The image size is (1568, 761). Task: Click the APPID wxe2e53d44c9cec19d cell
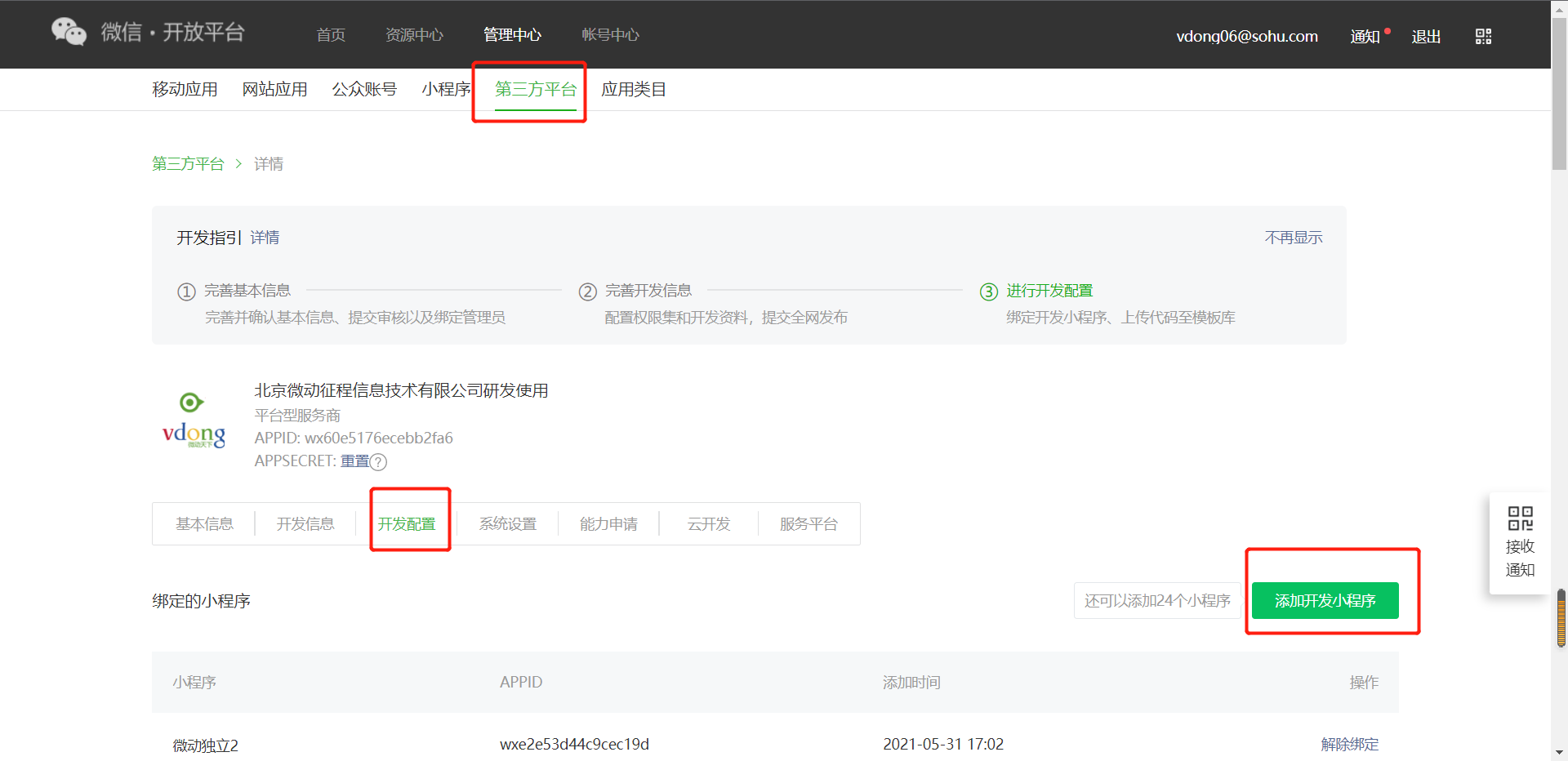tap(574, 745)
